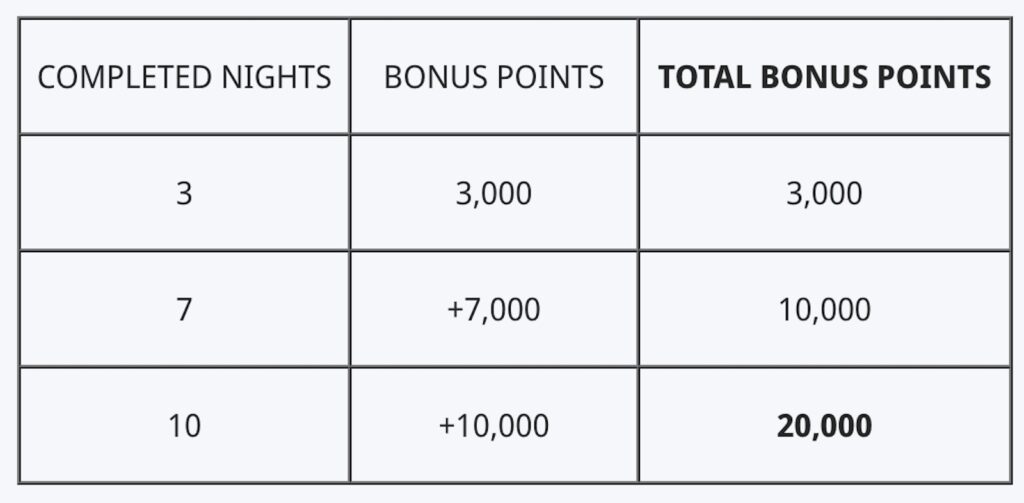
Task: Select the 7 completed nights cell
Action: (184, 309)
